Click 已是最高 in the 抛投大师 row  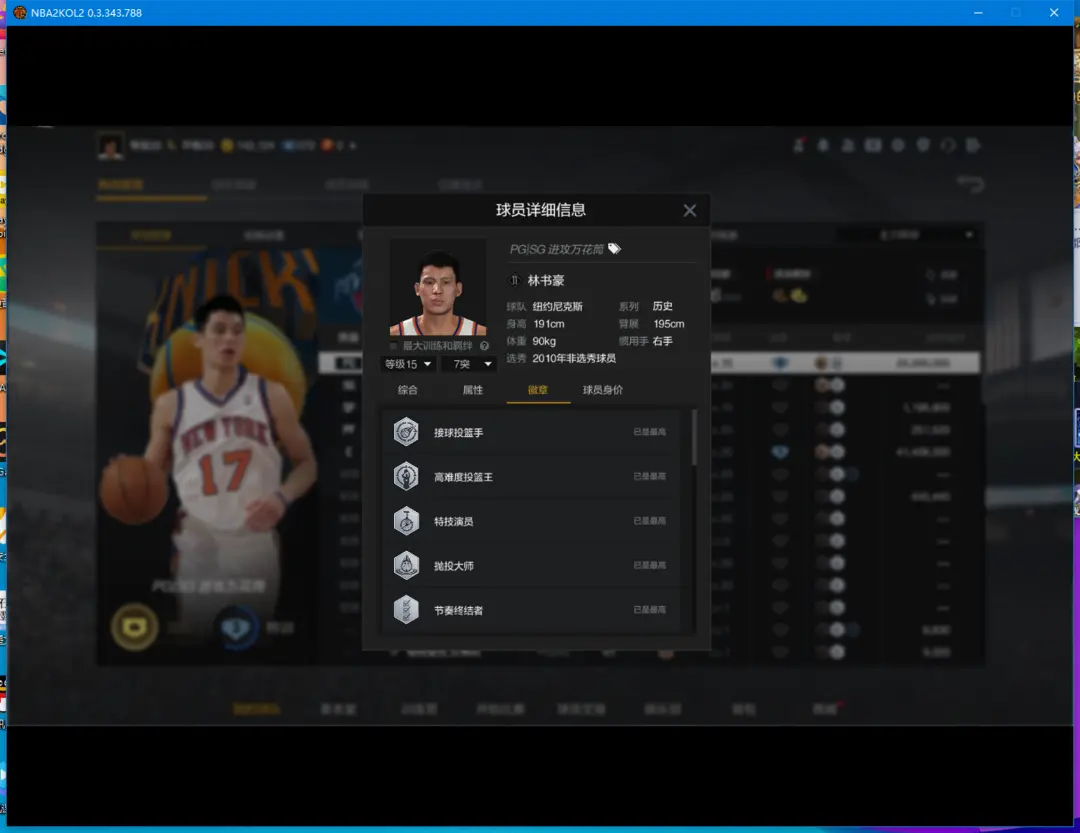[650, 565]
